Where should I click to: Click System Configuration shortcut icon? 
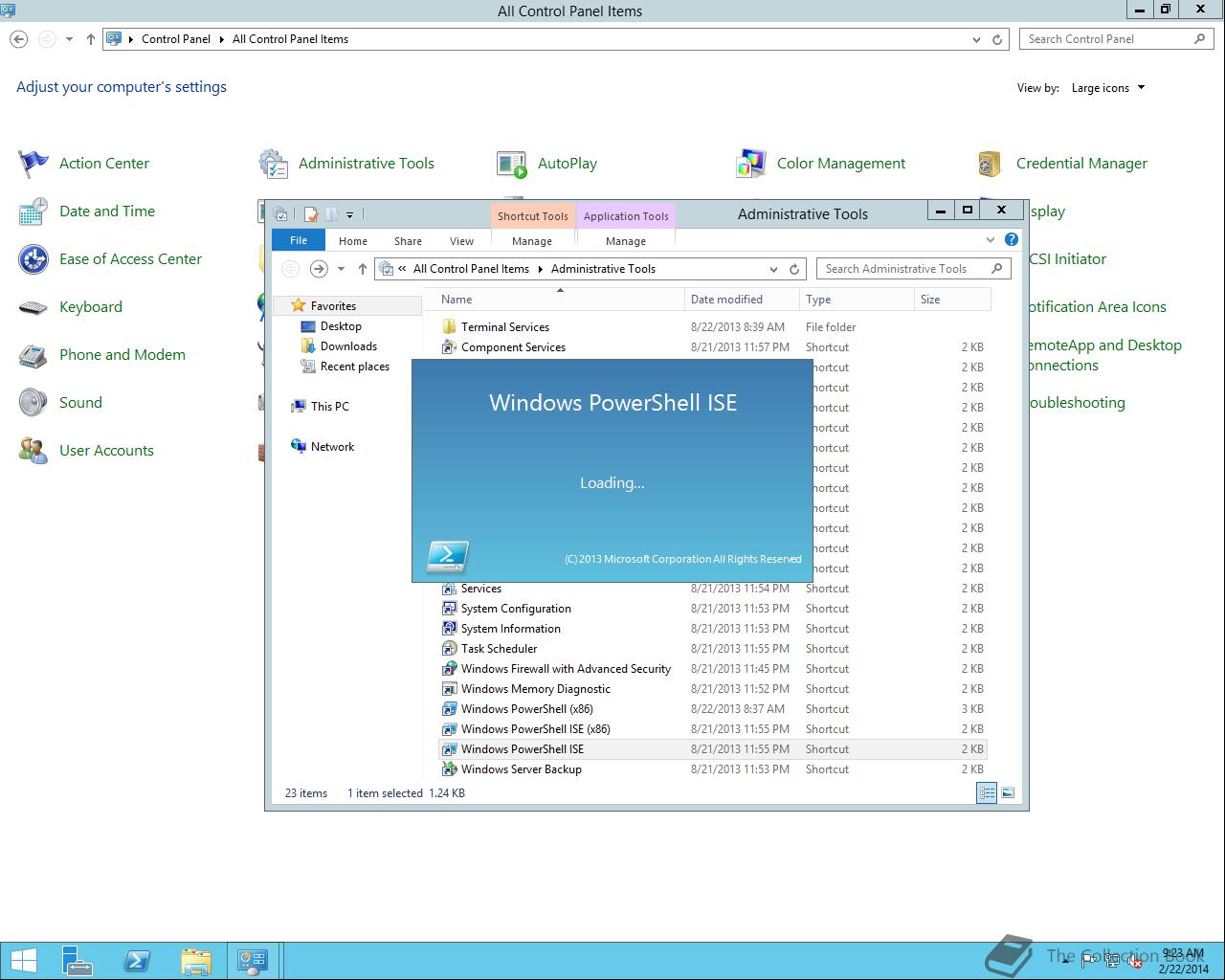point(449,609)
